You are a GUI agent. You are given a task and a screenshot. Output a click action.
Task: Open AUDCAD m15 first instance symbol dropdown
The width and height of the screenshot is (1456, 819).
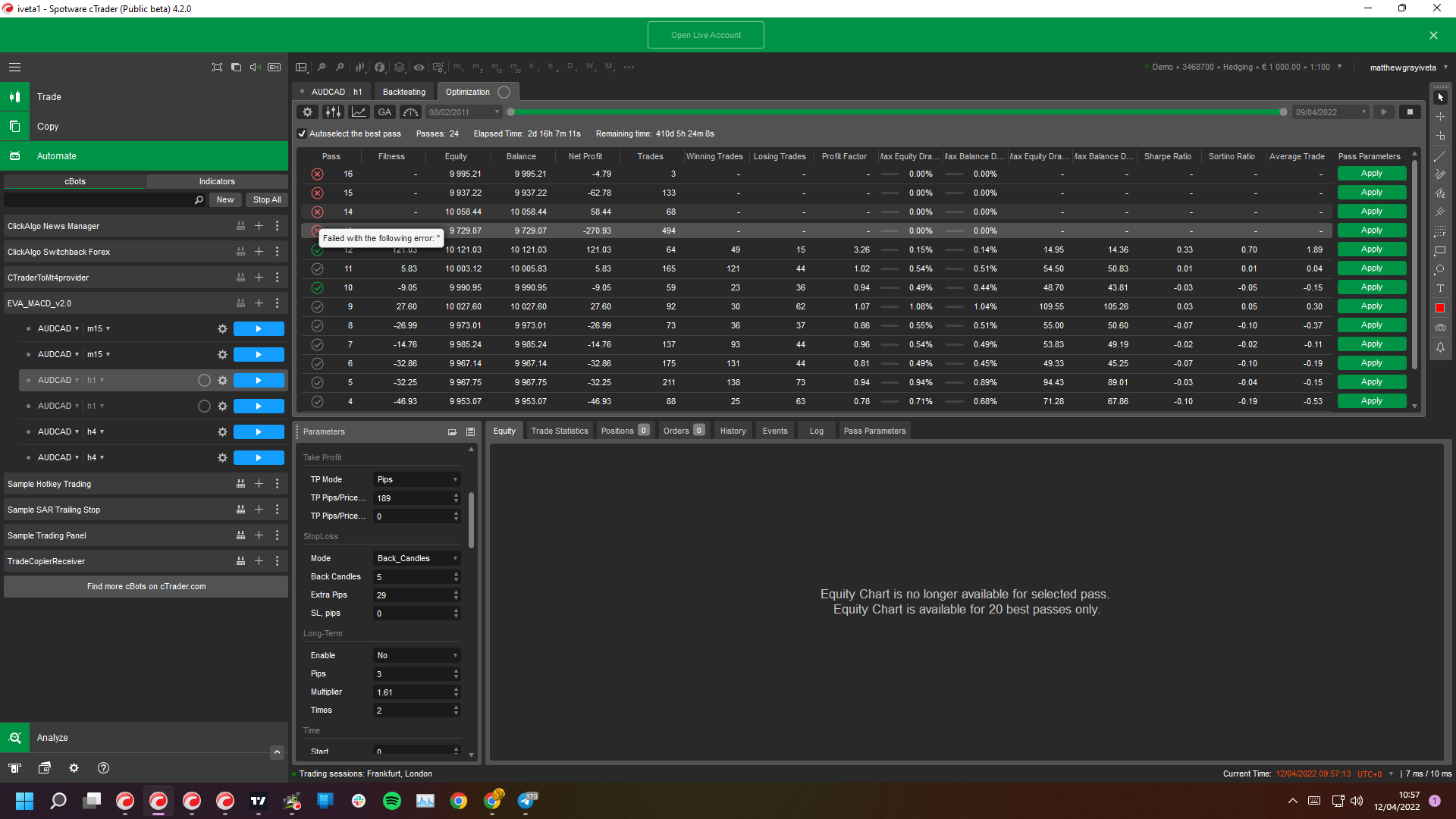coord(58,328)
